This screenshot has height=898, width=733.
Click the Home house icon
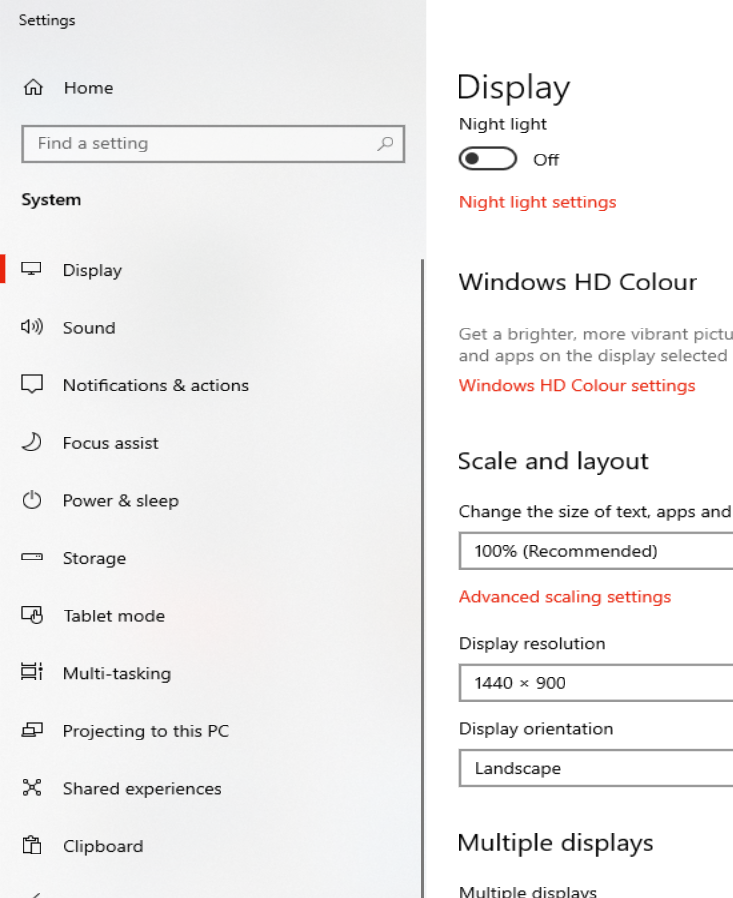tap(33, 88)
